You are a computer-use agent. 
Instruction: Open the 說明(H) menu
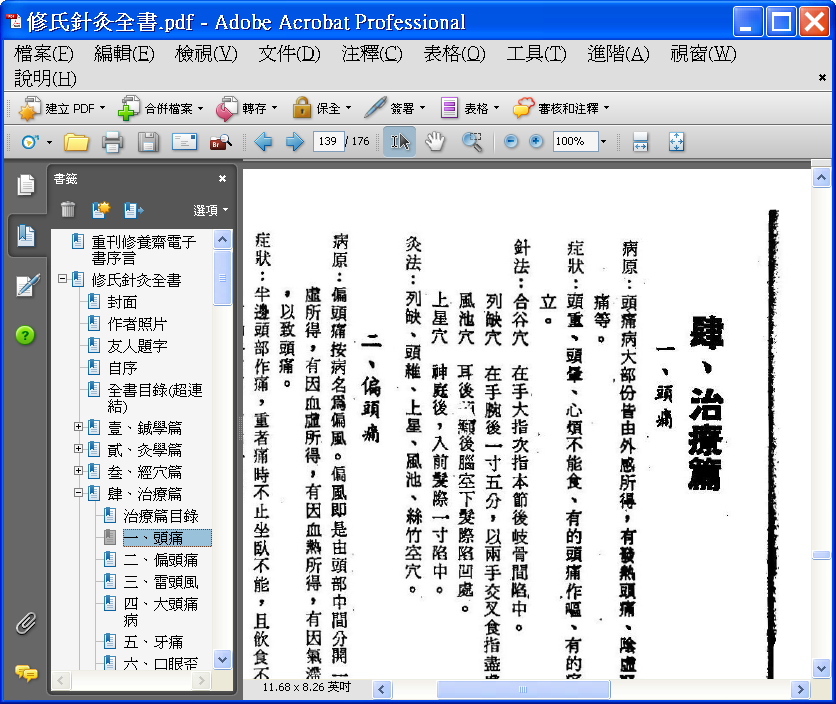point(45,78)
